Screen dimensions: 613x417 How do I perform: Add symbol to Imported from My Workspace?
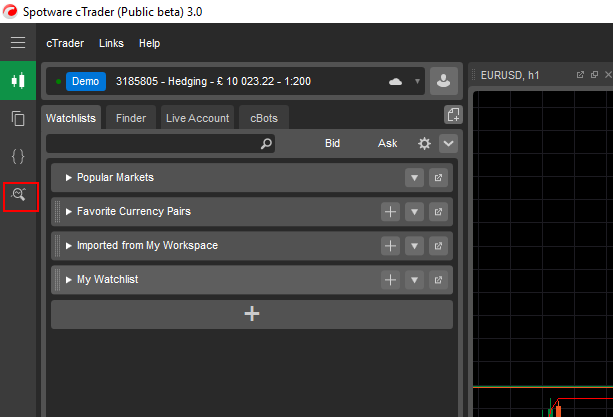pyautogui.click(x=390, y=246)
